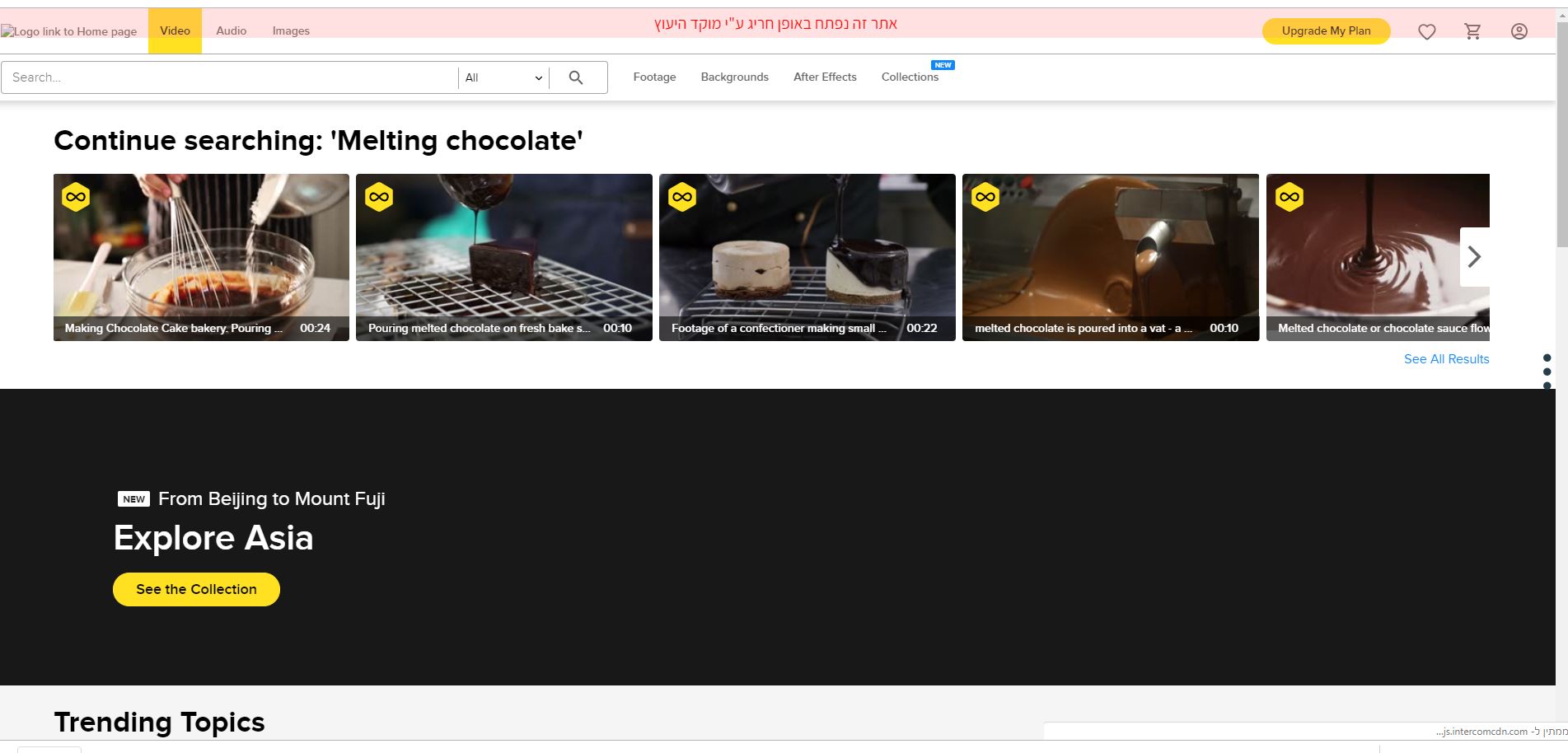Open the Footage menu
Viewport: 1568px width, 753px height.
tap(654, 77)
